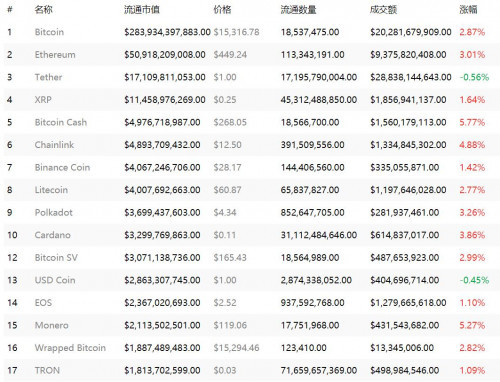Sort by 价格 column header
The width and height of the screenshot is (500, 382).
click(x=222, y=10)
